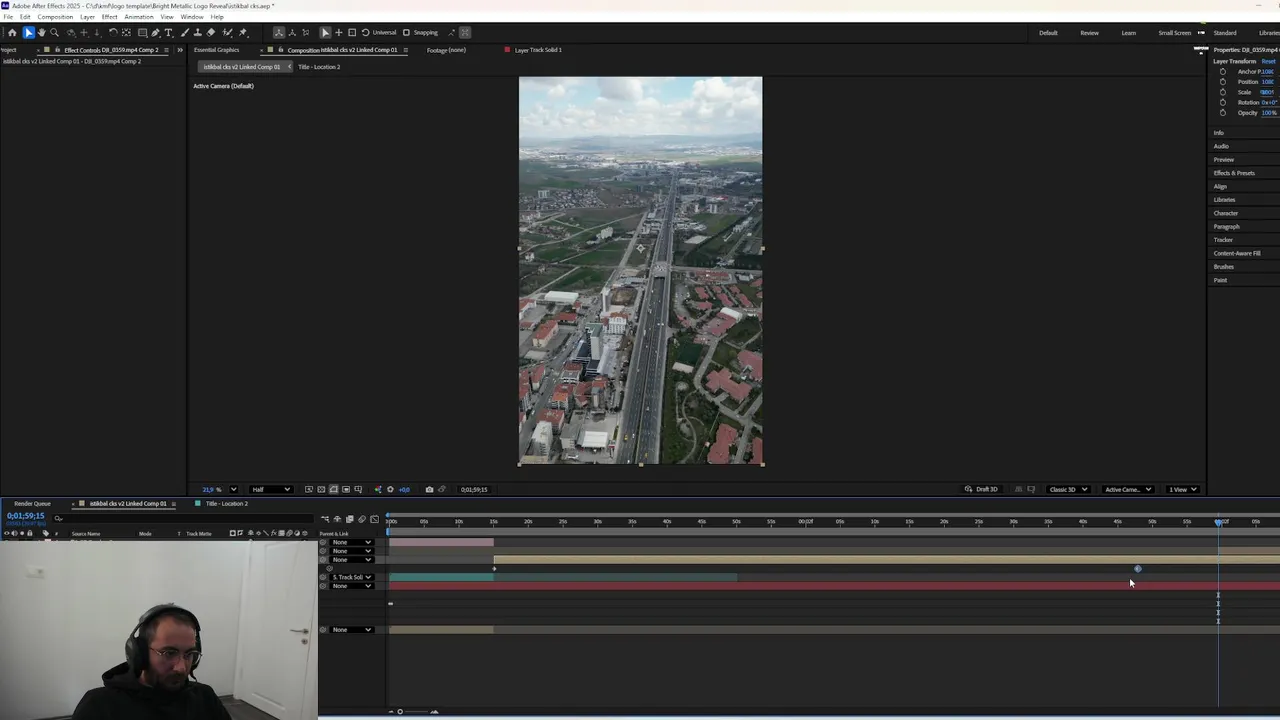The height and width of the screenshot is (720, 1280).
Task: Select the Default workspace
Action: 1048,33
